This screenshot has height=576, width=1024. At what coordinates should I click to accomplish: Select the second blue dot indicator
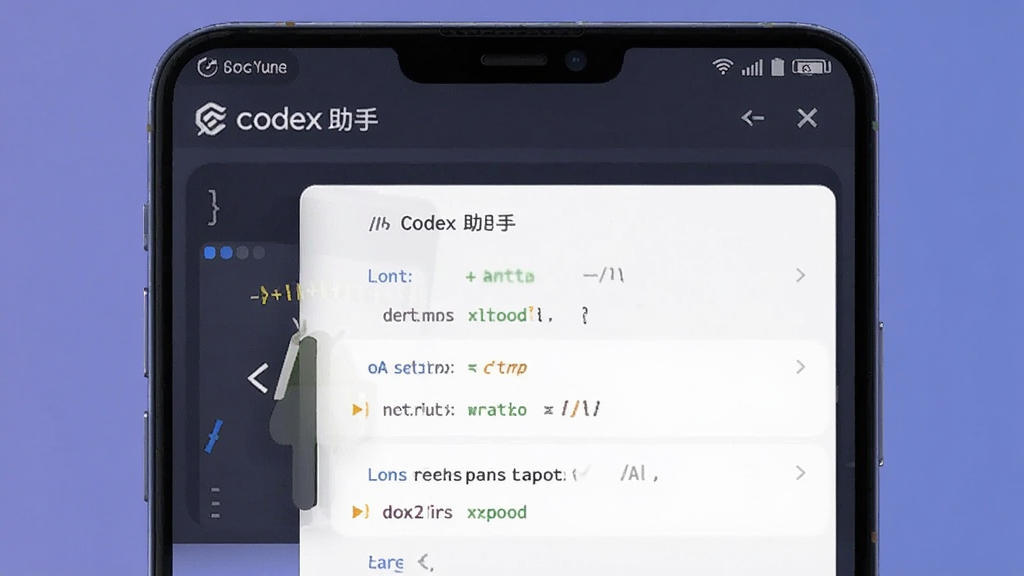click(x=226, y=253)
